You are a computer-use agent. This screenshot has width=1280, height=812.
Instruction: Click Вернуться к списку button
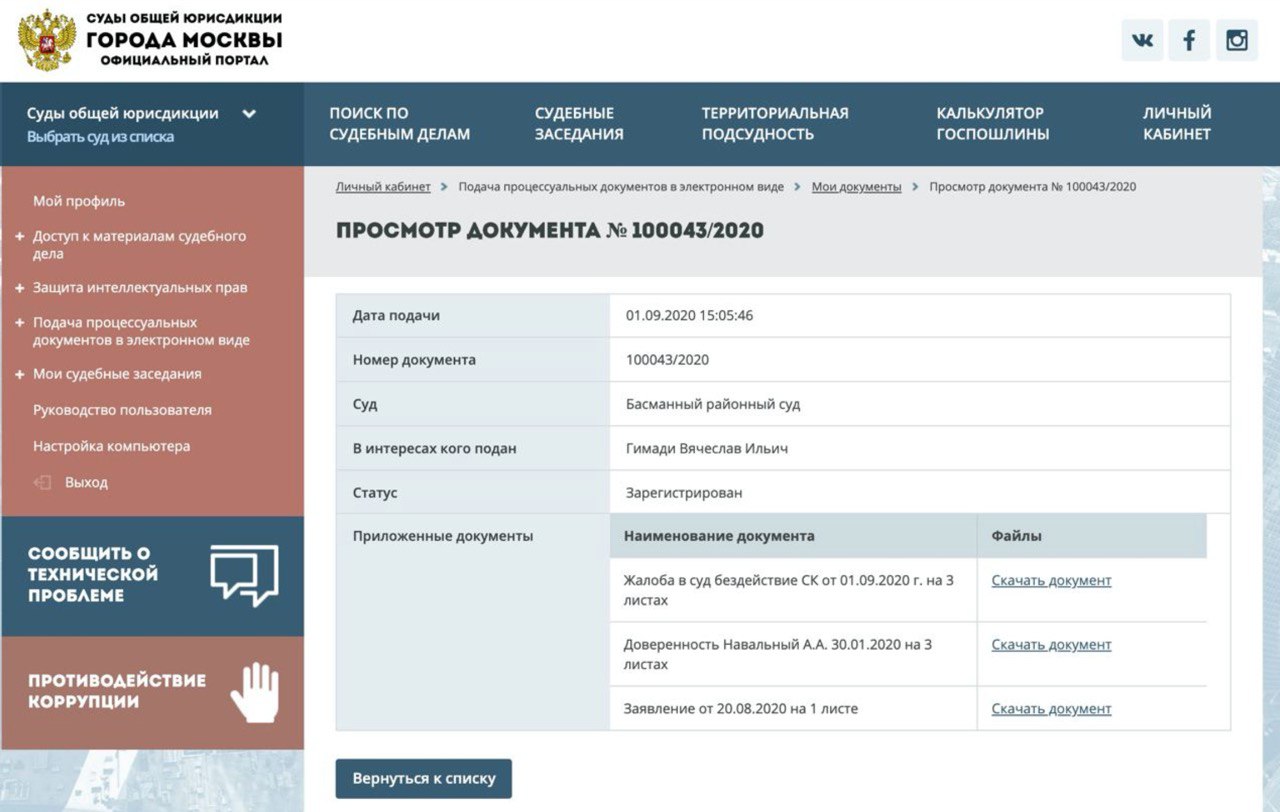[423, 779]
